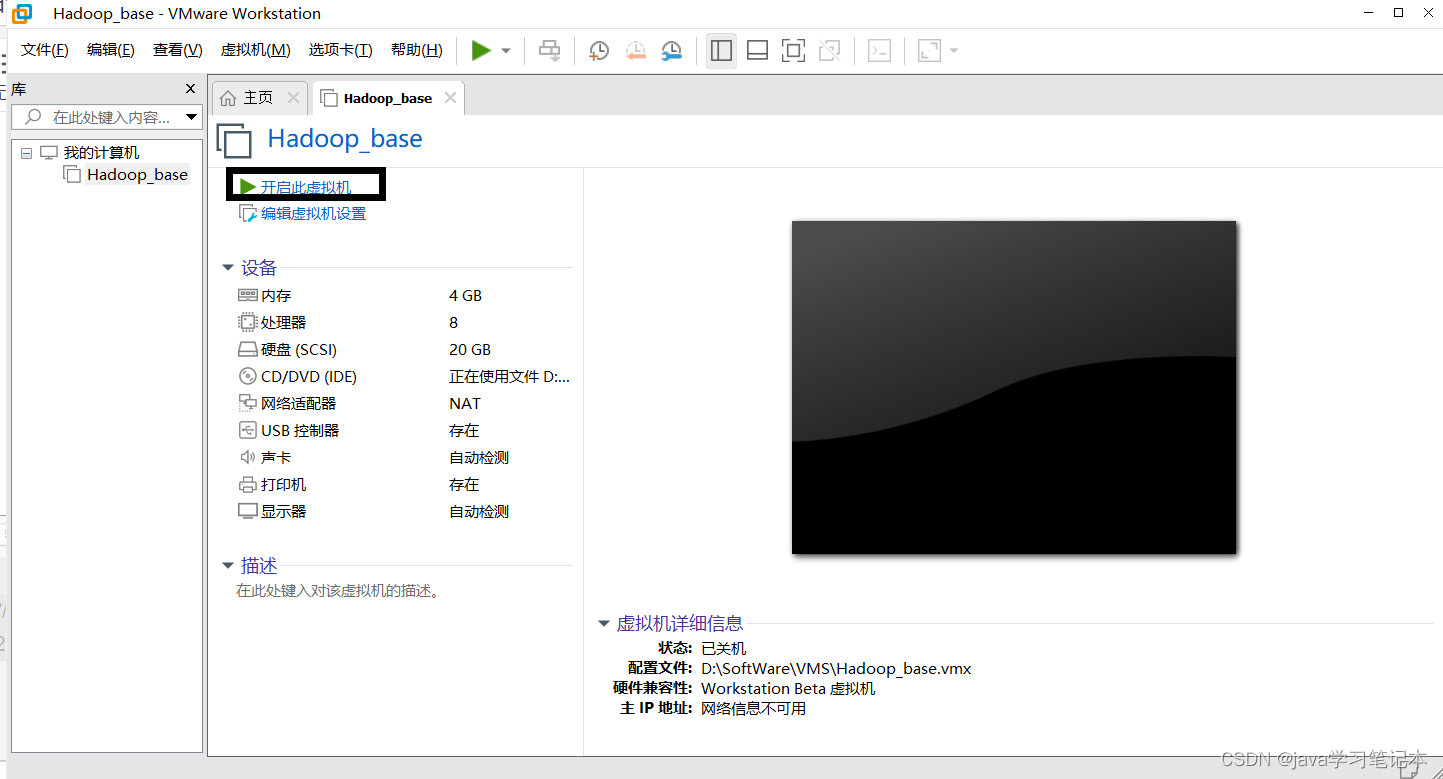Click the revert to snapshot icon
The height and width of the screenshot is (779, 1443).
635,50
